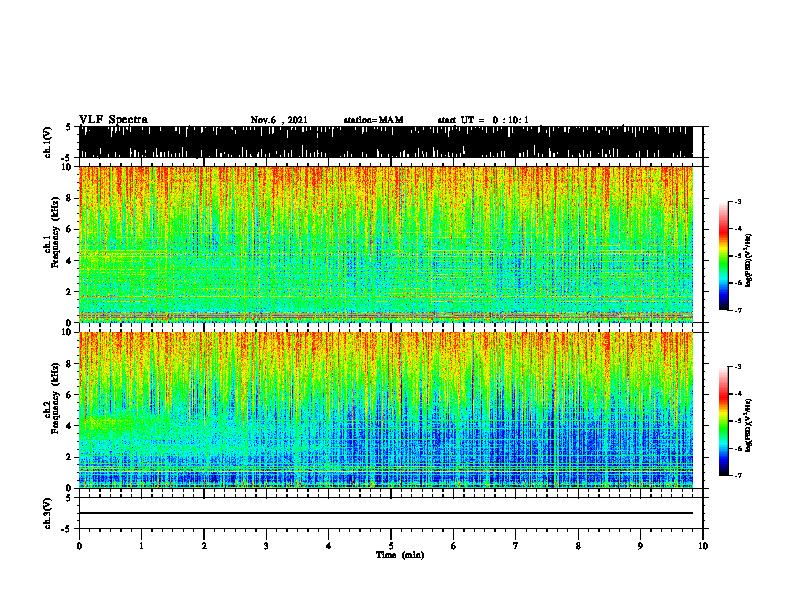The width and height of the screenshot is (792, 612).
Task: Click the '2' kHz tick of ch.1 spectrogram
Action: pos(70,292)
